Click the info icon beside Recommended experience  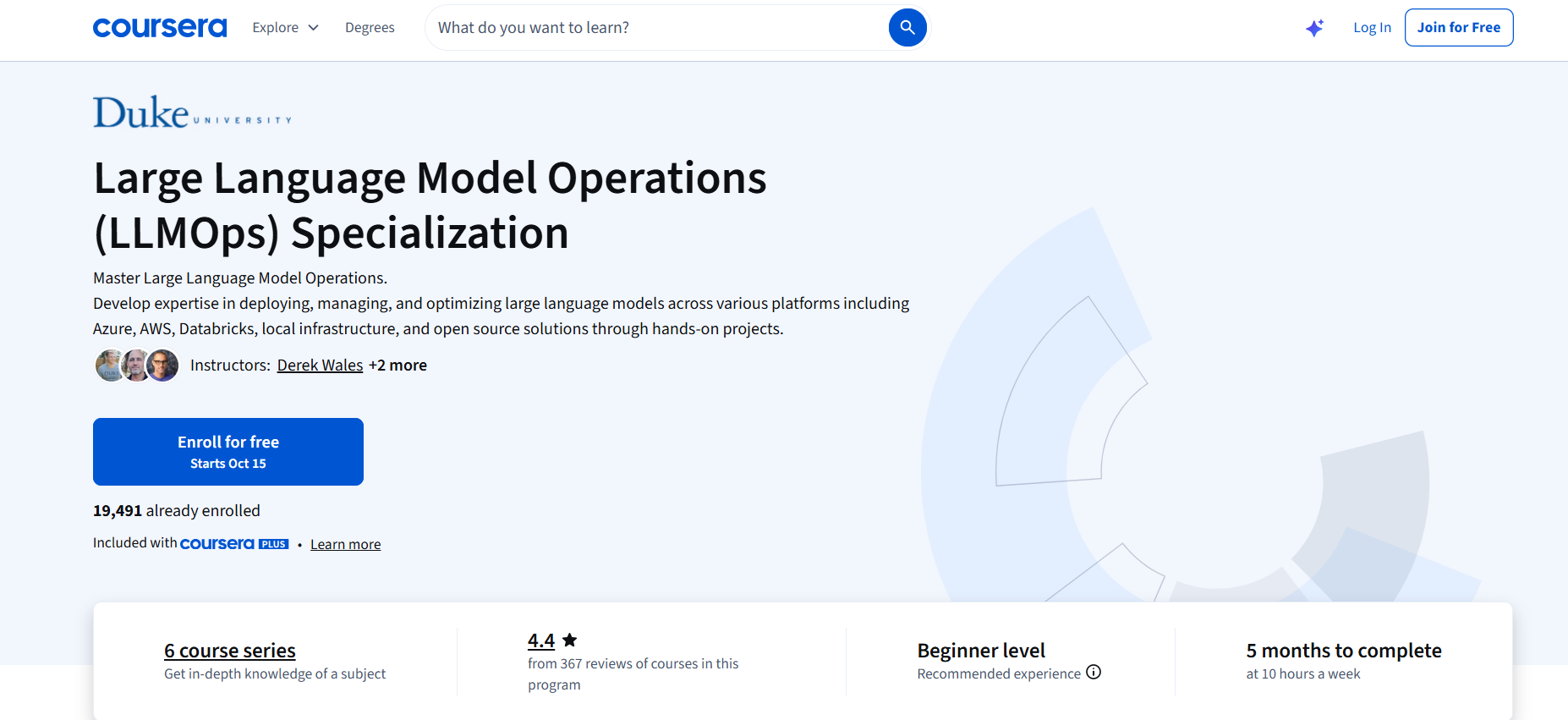pyautogui.click(x=1094, y=672)
